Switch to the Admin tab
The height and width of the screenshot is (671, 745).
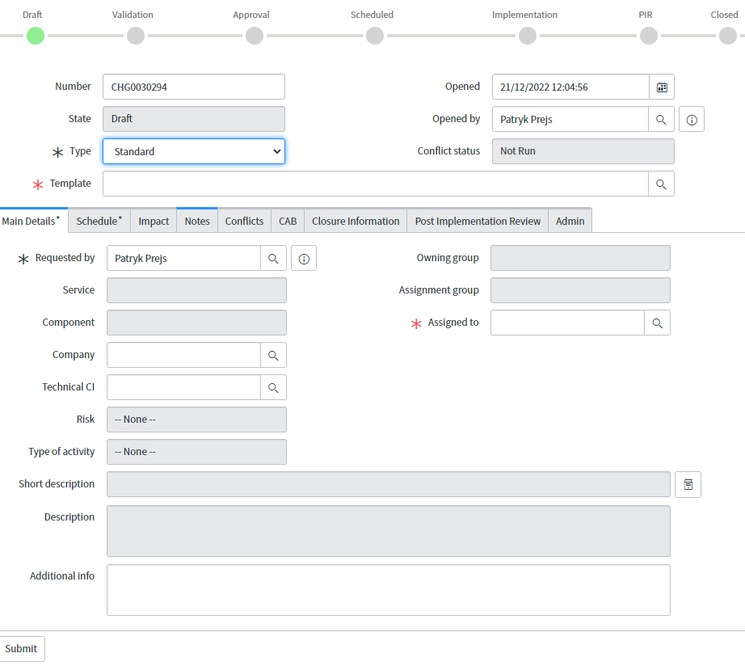(570, 221)
